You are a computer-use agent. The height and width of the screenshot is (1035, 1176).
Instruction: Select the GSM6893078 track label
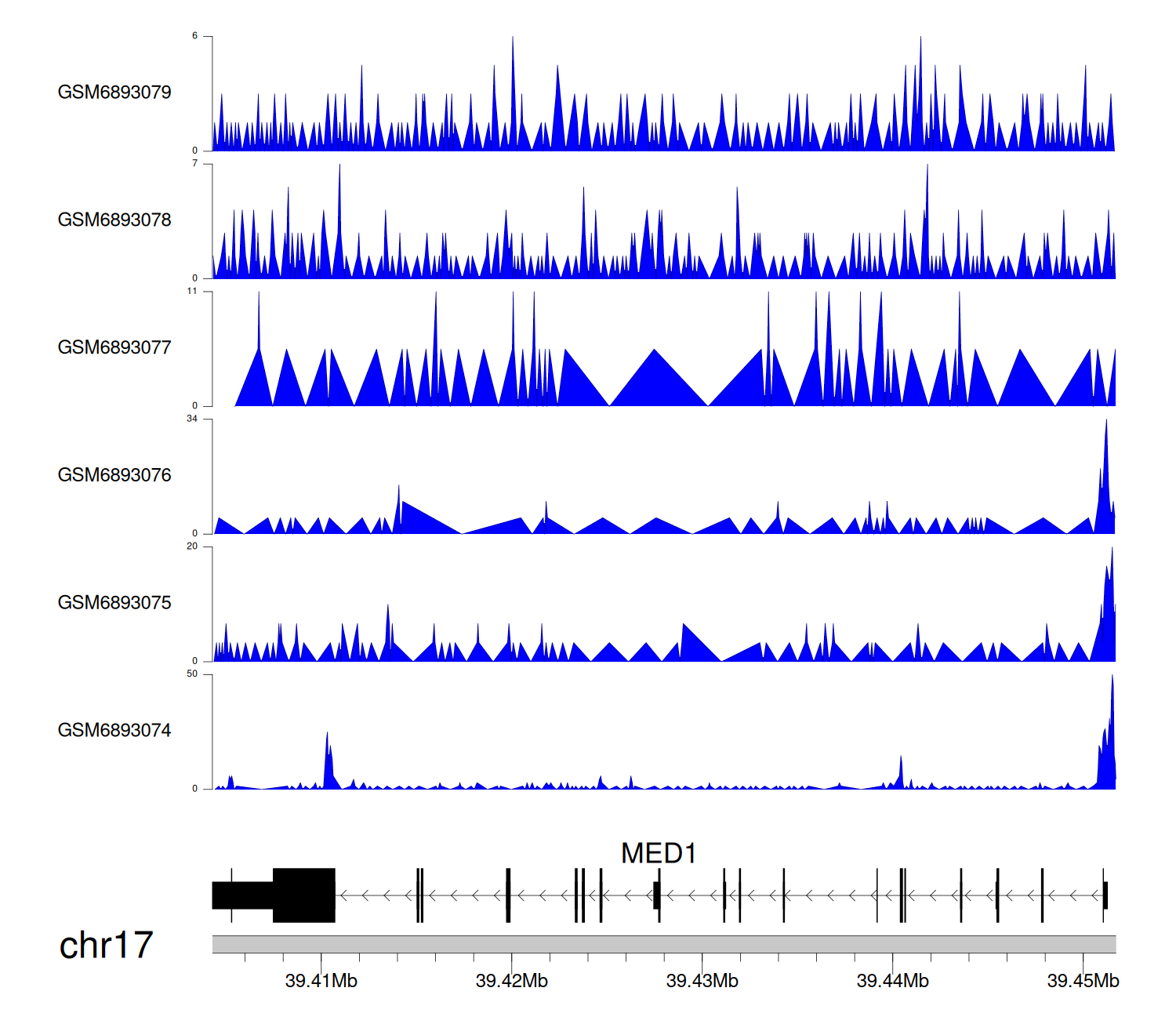(x=114, y=220)
